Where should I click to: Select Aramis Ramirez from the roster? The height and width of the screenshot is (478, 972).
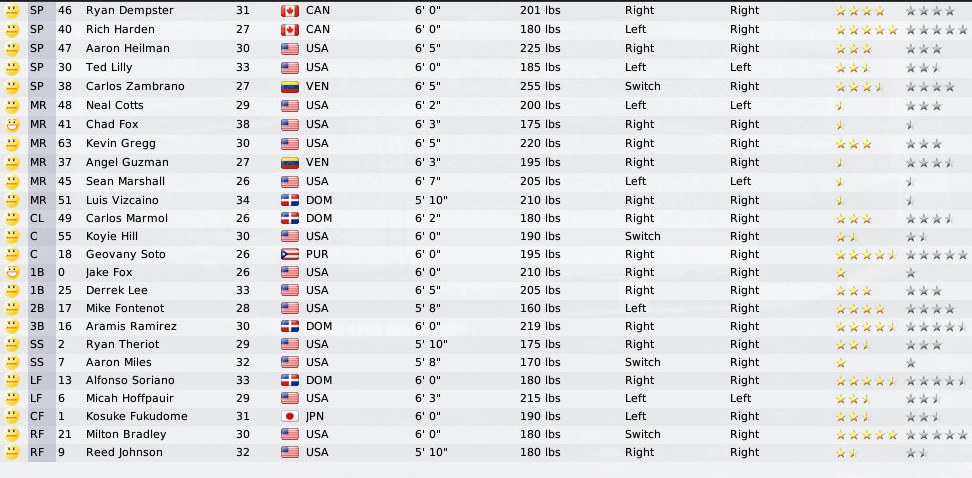(131, 327)
